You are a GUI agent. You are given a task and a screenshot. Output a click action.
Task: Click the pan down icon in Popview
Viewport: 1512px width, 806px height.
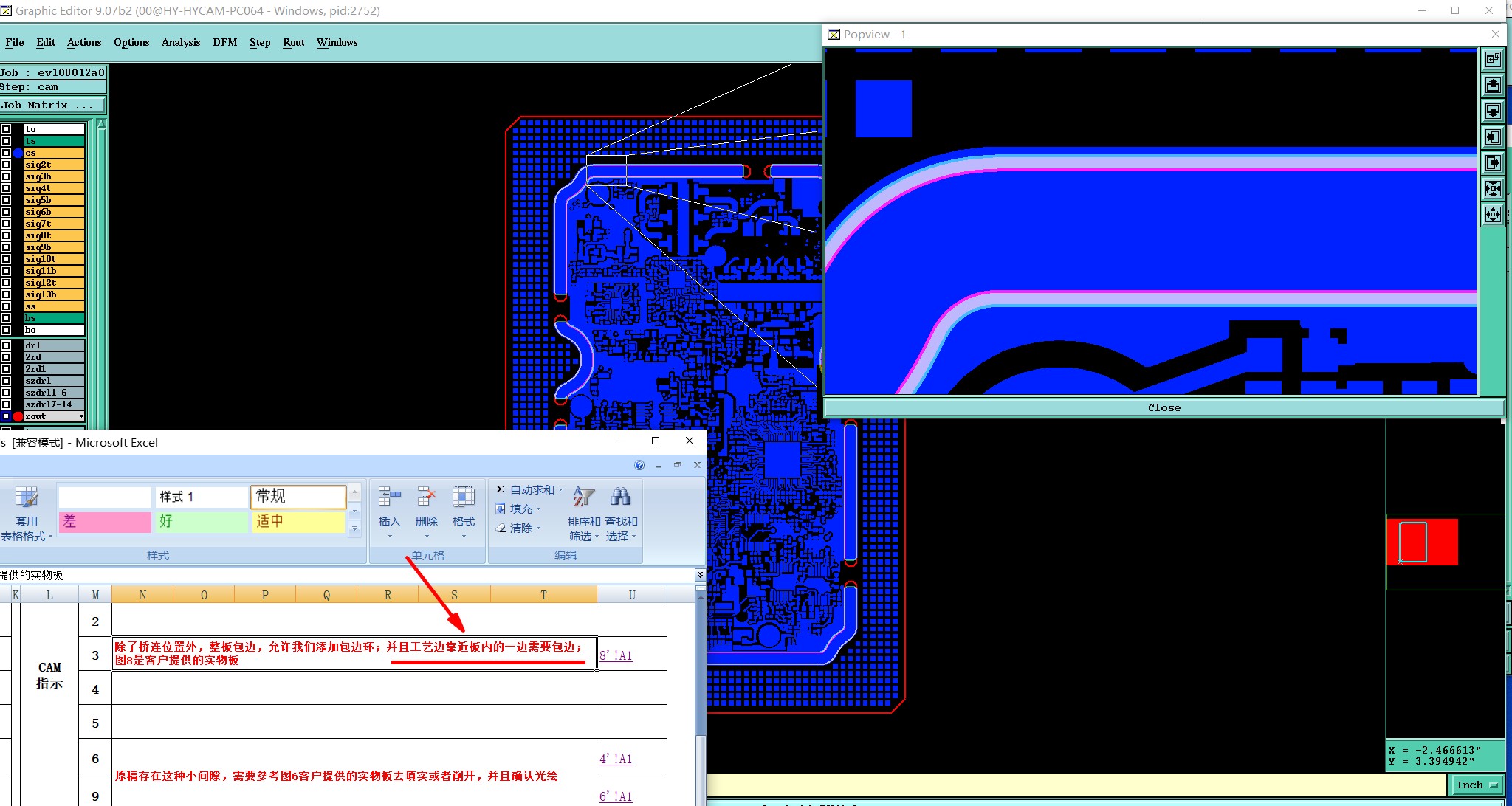(x=1493, y=111)
